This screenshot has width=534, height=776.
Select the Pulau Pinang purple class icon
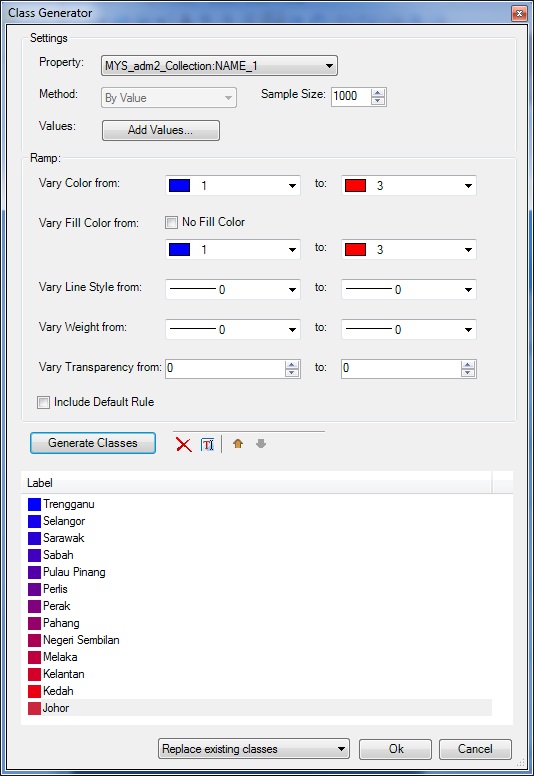tap(34, 572)
